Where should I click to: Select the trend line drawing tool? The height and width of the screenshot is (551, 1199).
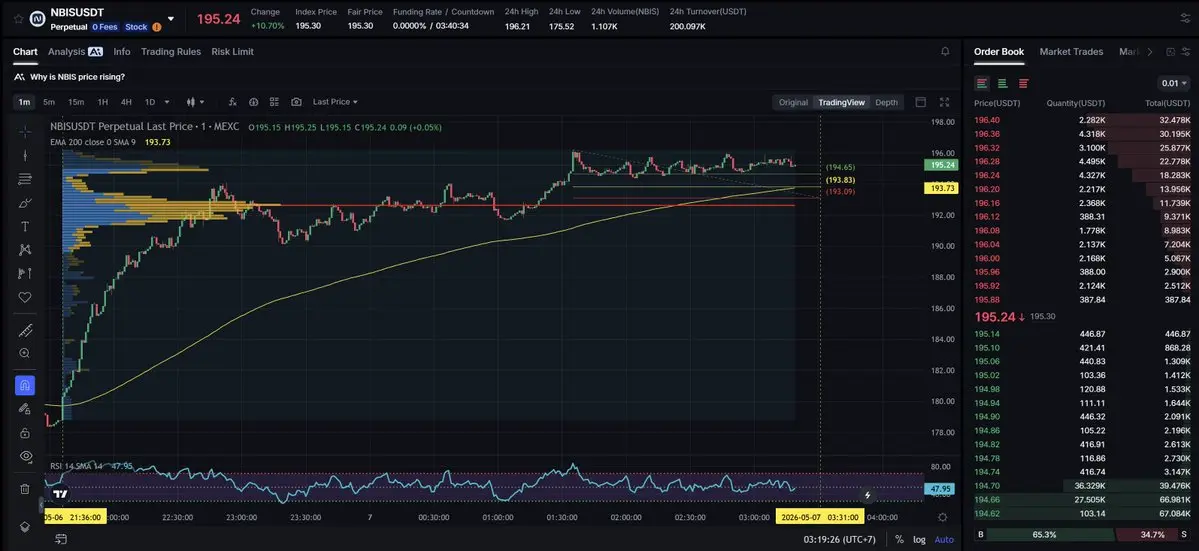click(24, 155)
